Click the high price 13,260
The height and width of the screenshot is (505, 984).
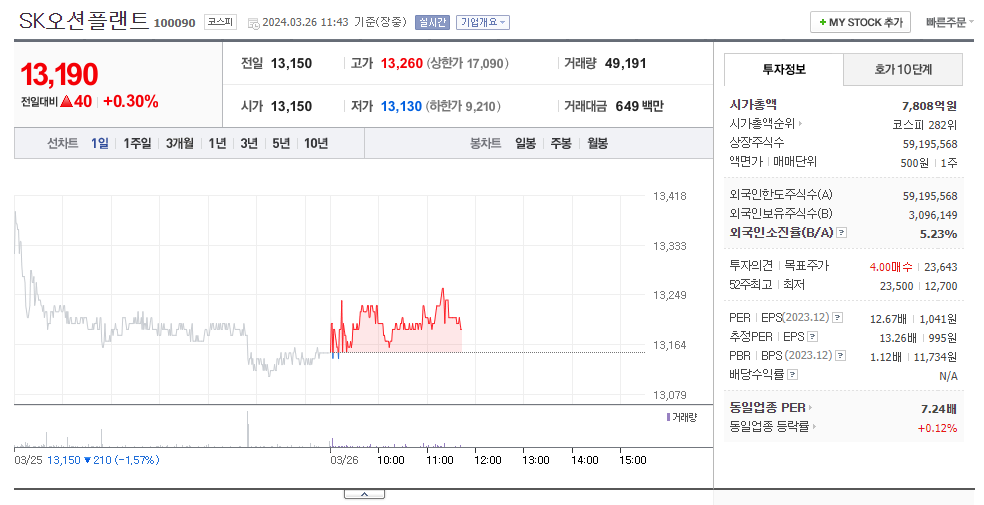tap(402, 63)
